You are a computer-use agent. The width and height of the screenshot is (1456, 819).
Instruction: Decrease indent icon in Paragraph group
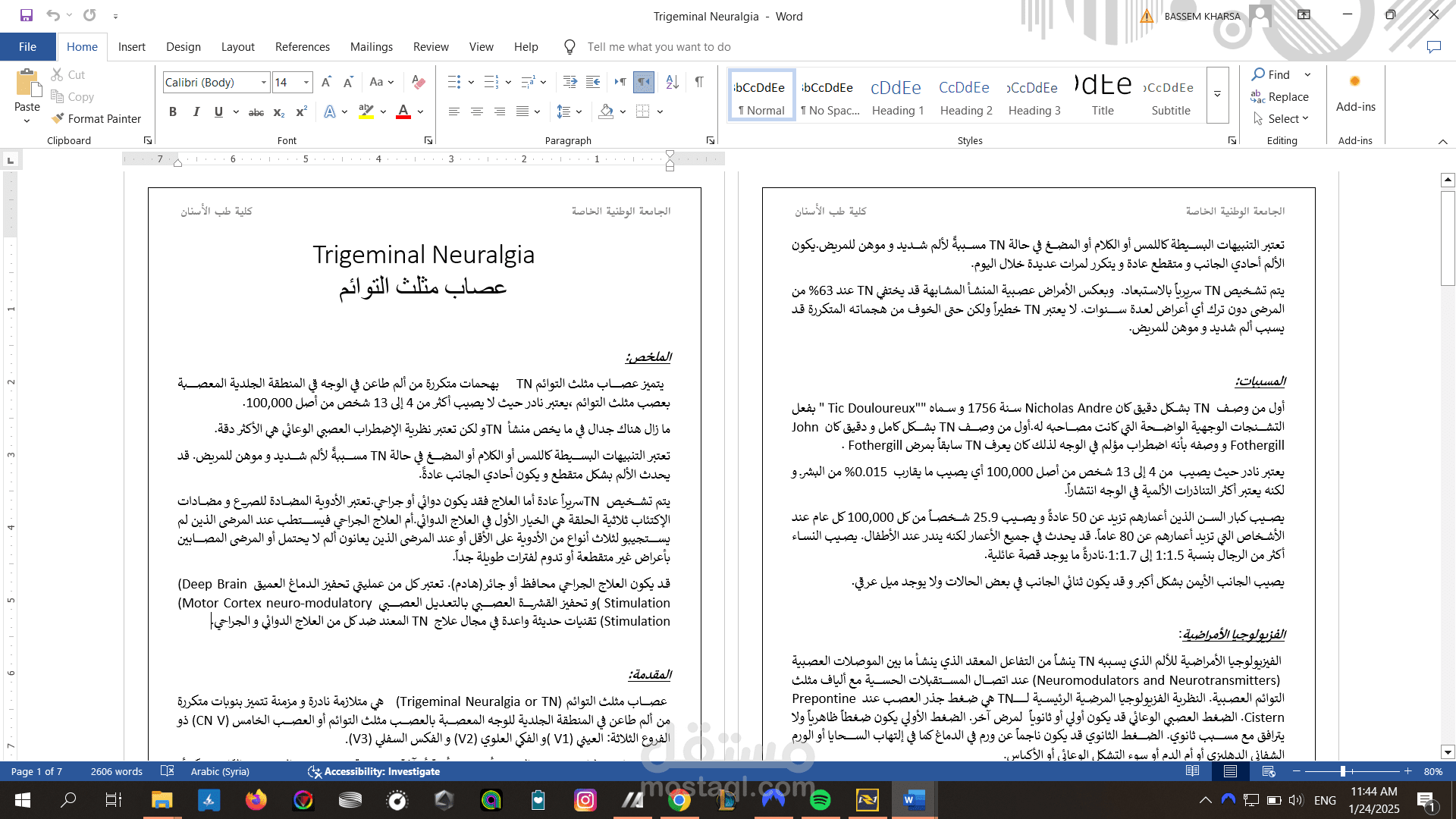pyautogui.click(x=570, y=82)
